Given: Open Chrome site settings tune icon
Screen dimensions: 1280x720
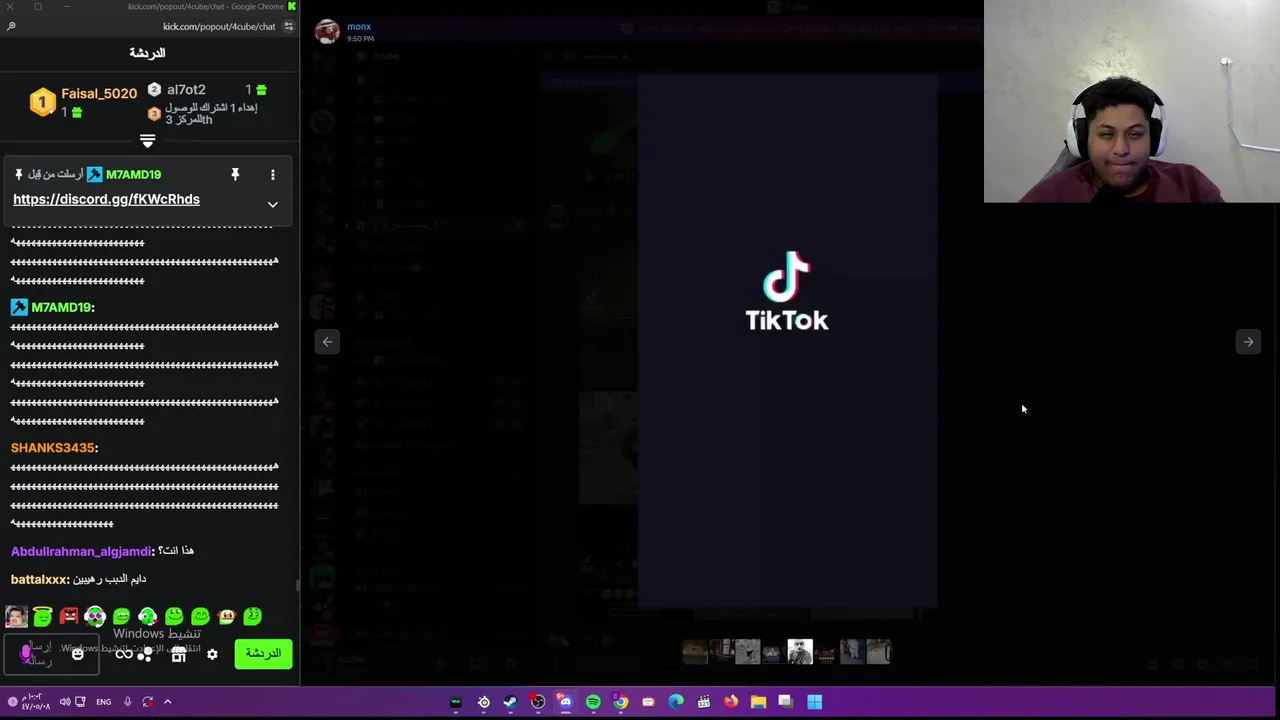Looking at the screenshot, I should tap(289, 26).
